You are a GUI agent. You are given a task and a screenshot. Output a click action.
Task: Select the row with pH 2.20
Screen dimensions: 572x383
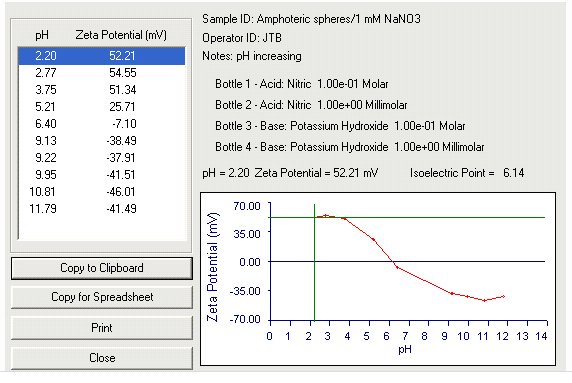tap(102, 56)
